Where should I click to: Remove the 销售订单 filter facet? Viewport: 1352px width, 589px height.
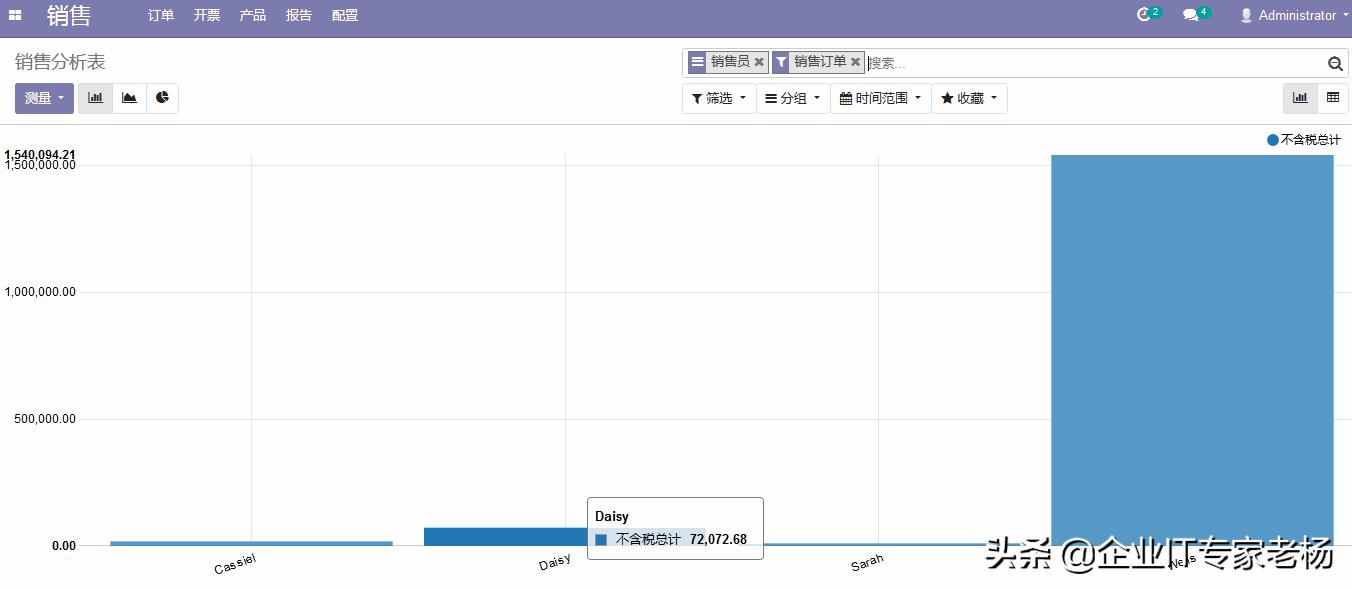pyautogui.click(x=855, y=62)
